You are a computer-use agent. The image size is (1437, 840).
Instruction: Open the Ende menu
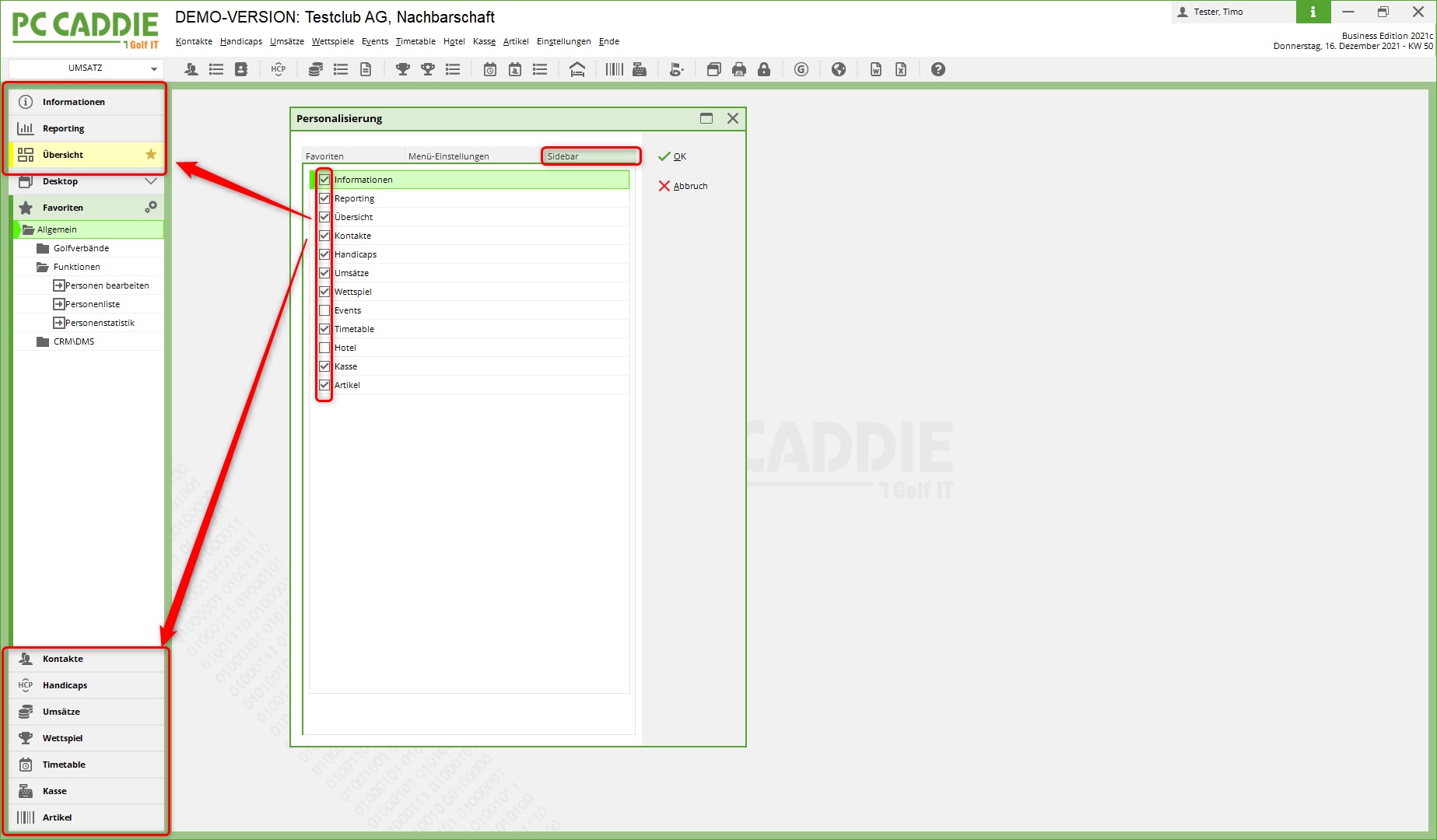coord(609,42)
